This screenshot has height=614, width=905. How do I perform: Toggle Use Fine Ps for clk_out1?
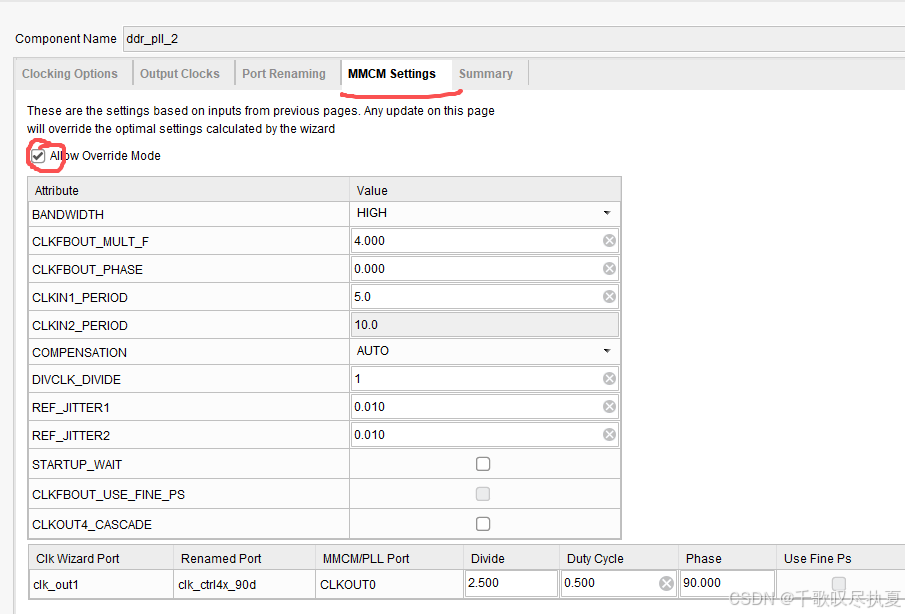pos(839,583)
